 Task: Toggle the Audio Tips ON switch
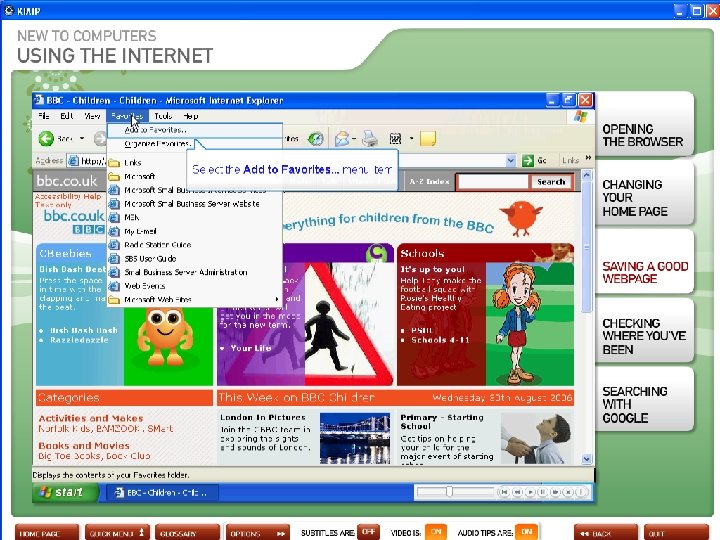526,532
